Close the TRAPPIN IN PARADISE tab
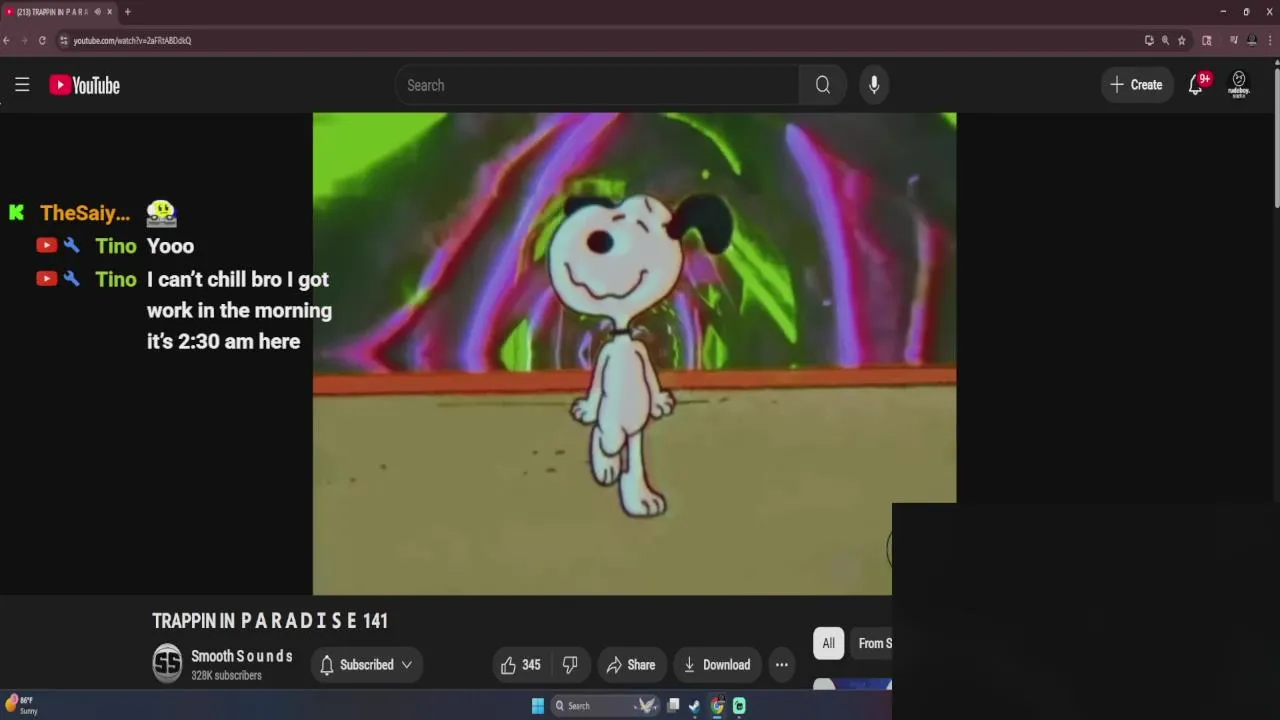Screen dimensions: 1280x720 pyautogui.click(x=110, y=12)
